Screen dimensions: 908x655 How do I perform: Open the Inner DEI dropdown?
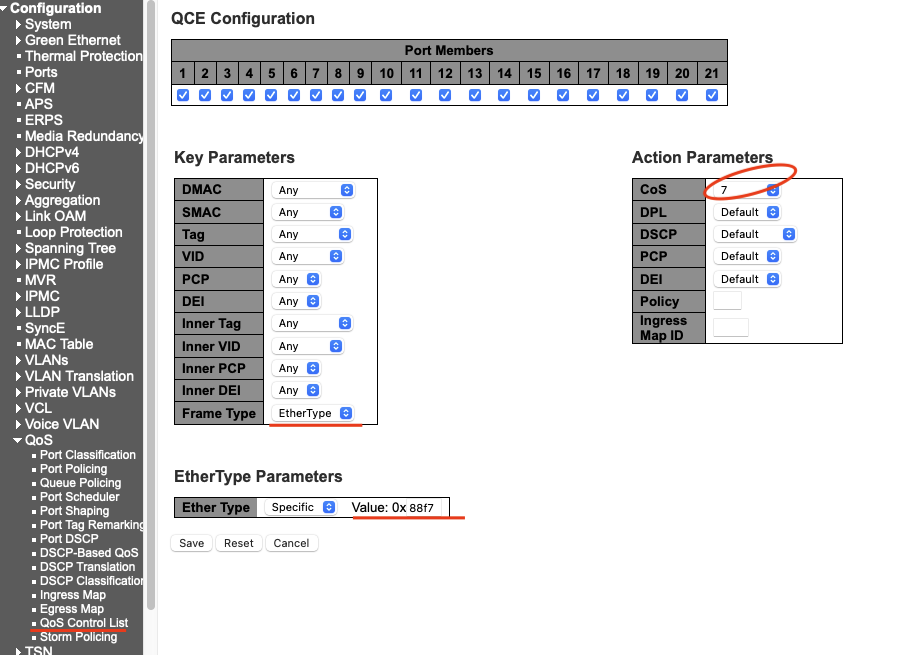pos(296,390)
